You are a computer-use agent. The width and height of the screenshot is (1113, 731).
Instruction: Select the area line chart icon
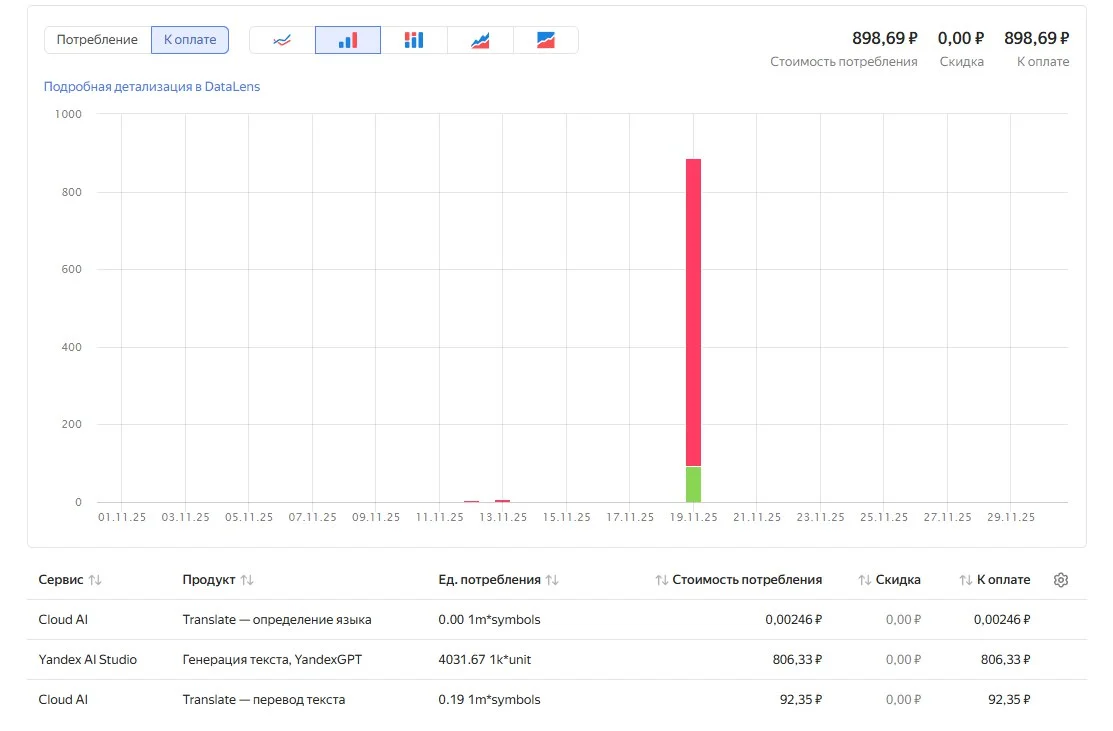[x=480, y=40]
